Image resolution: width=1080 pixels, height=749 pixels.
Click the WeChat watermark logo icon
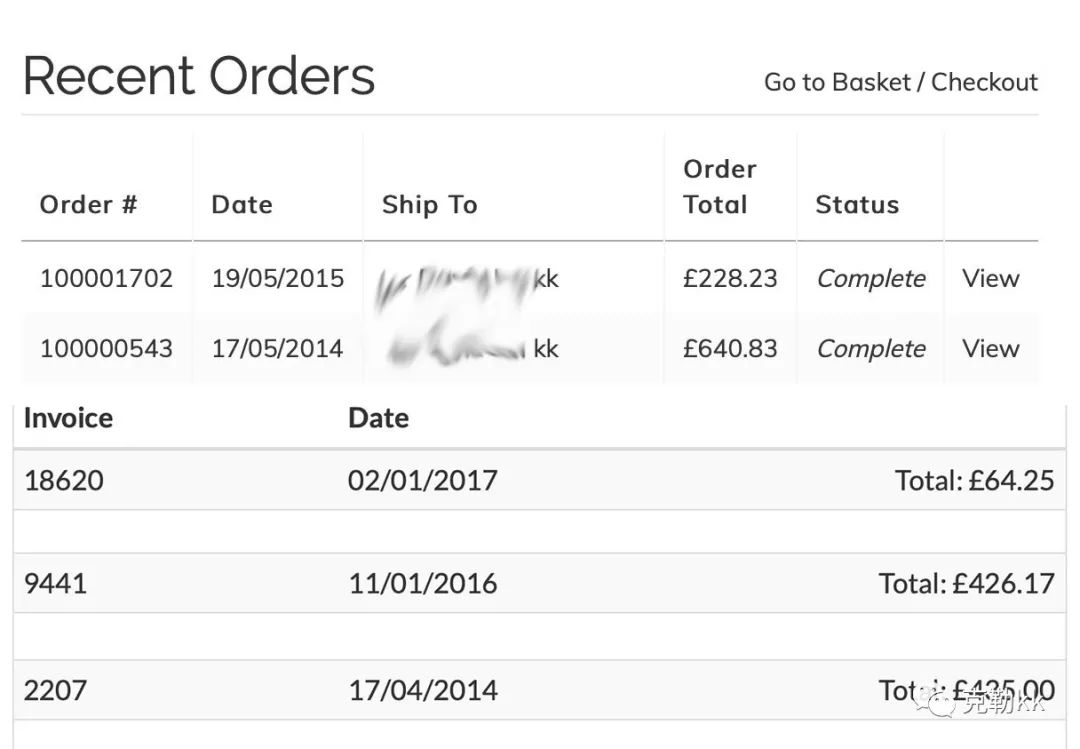click(x=939, y=702)
